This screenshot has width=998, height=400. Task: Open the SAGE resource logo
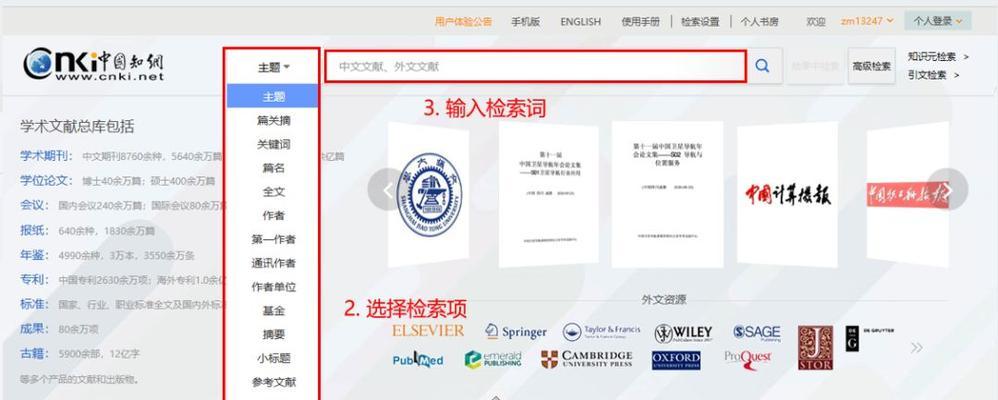point(756,332)
